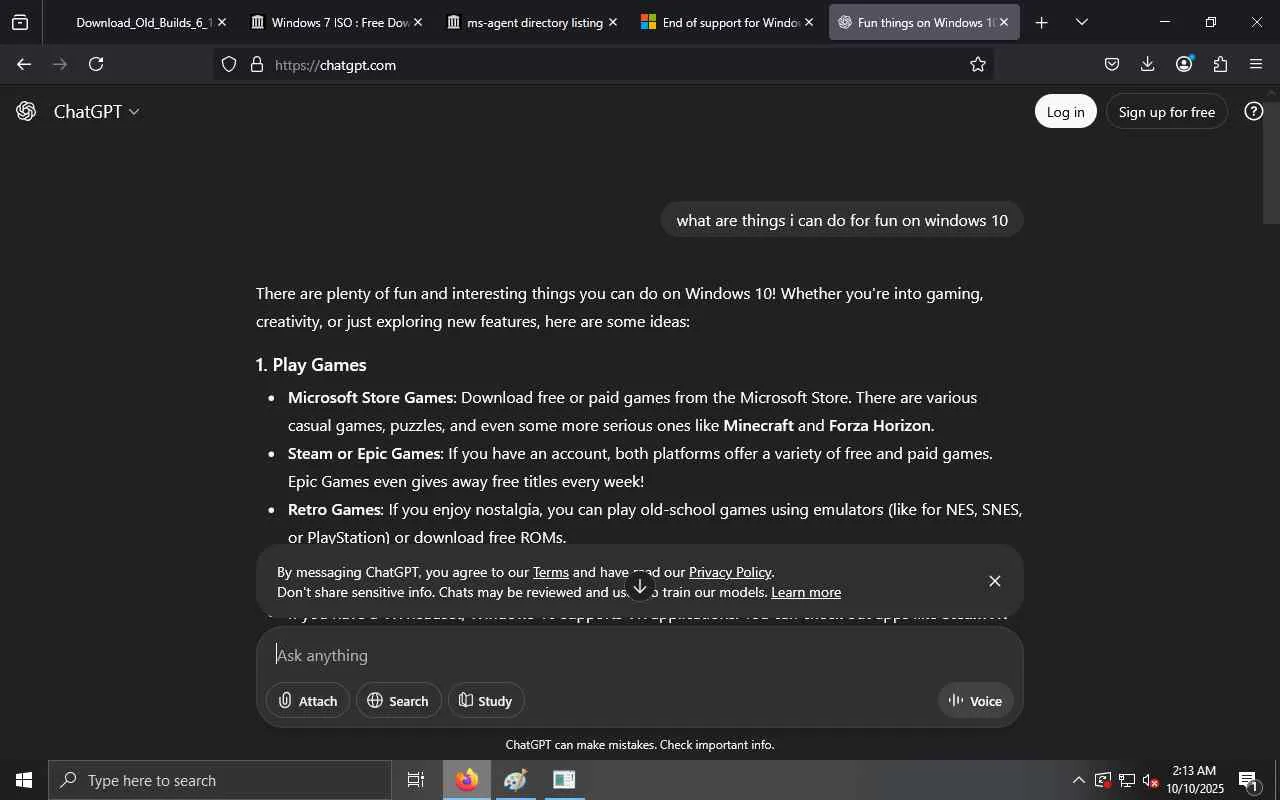
Task: Bookmark this page with the star icon
Action: pos(978,65)
